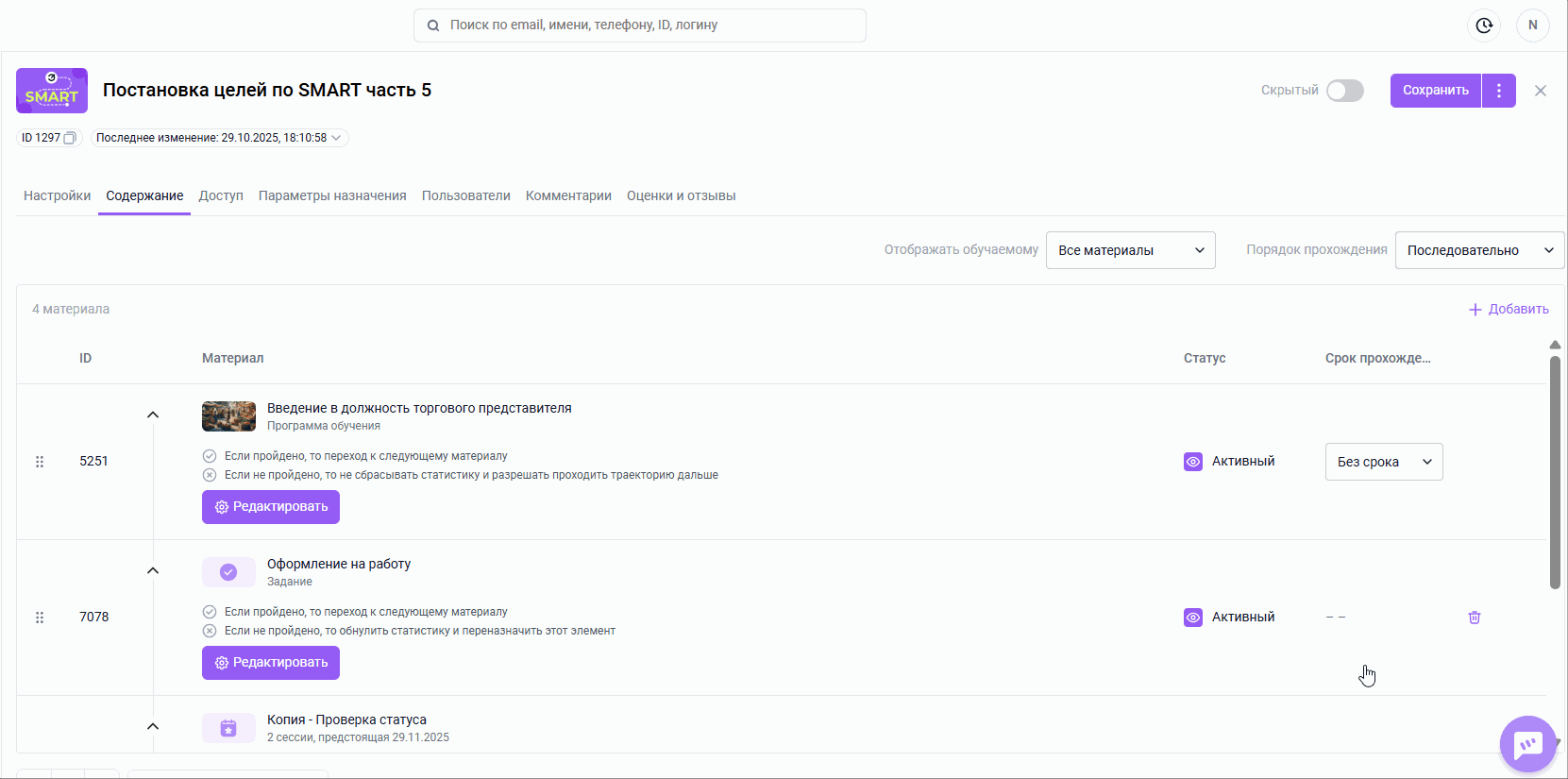Click Редактировать for Оформление на работу

click(x=271, y=663)
